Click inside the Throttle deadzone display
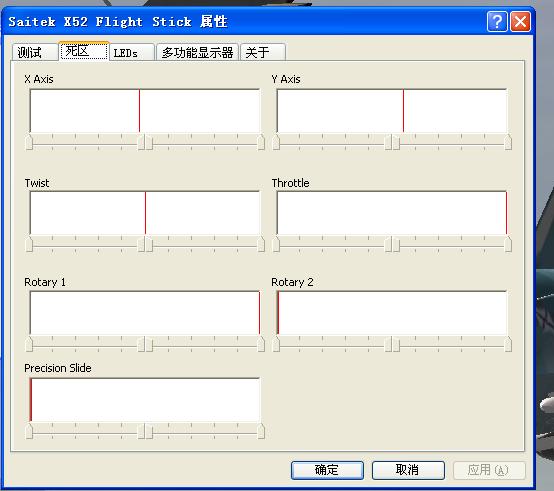 click(x=392, y=213)
